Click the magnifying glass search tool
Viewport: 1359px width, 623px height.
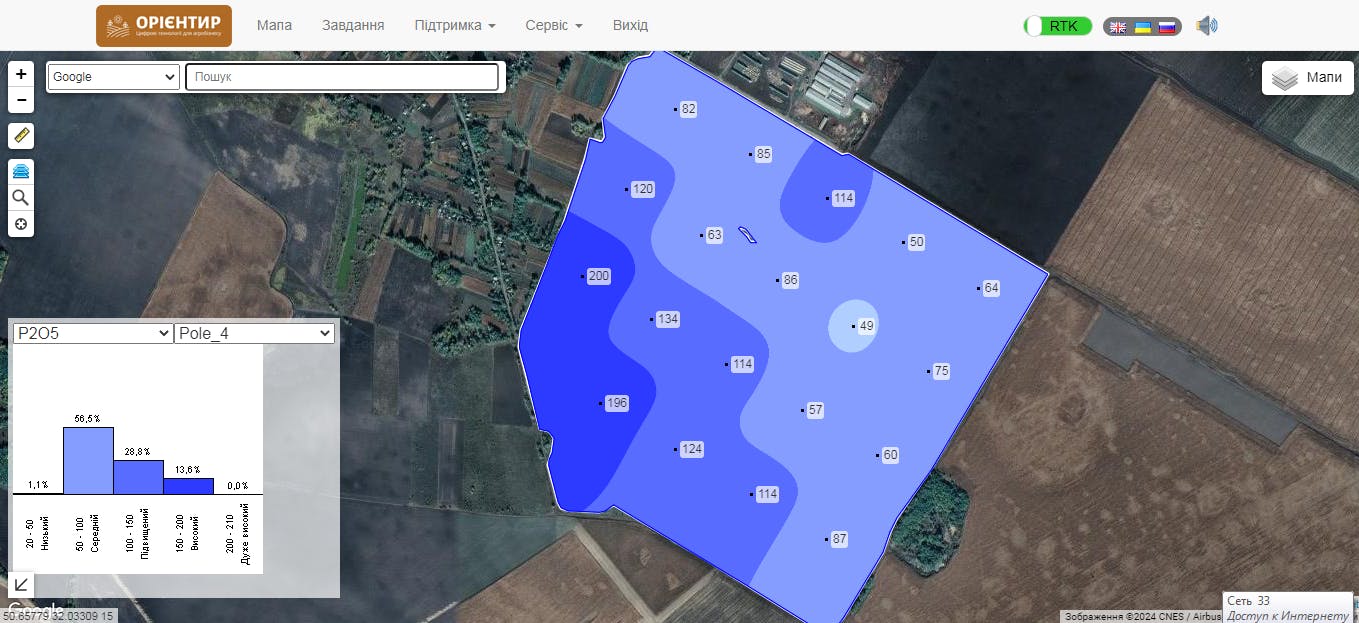tap(21, 198)
